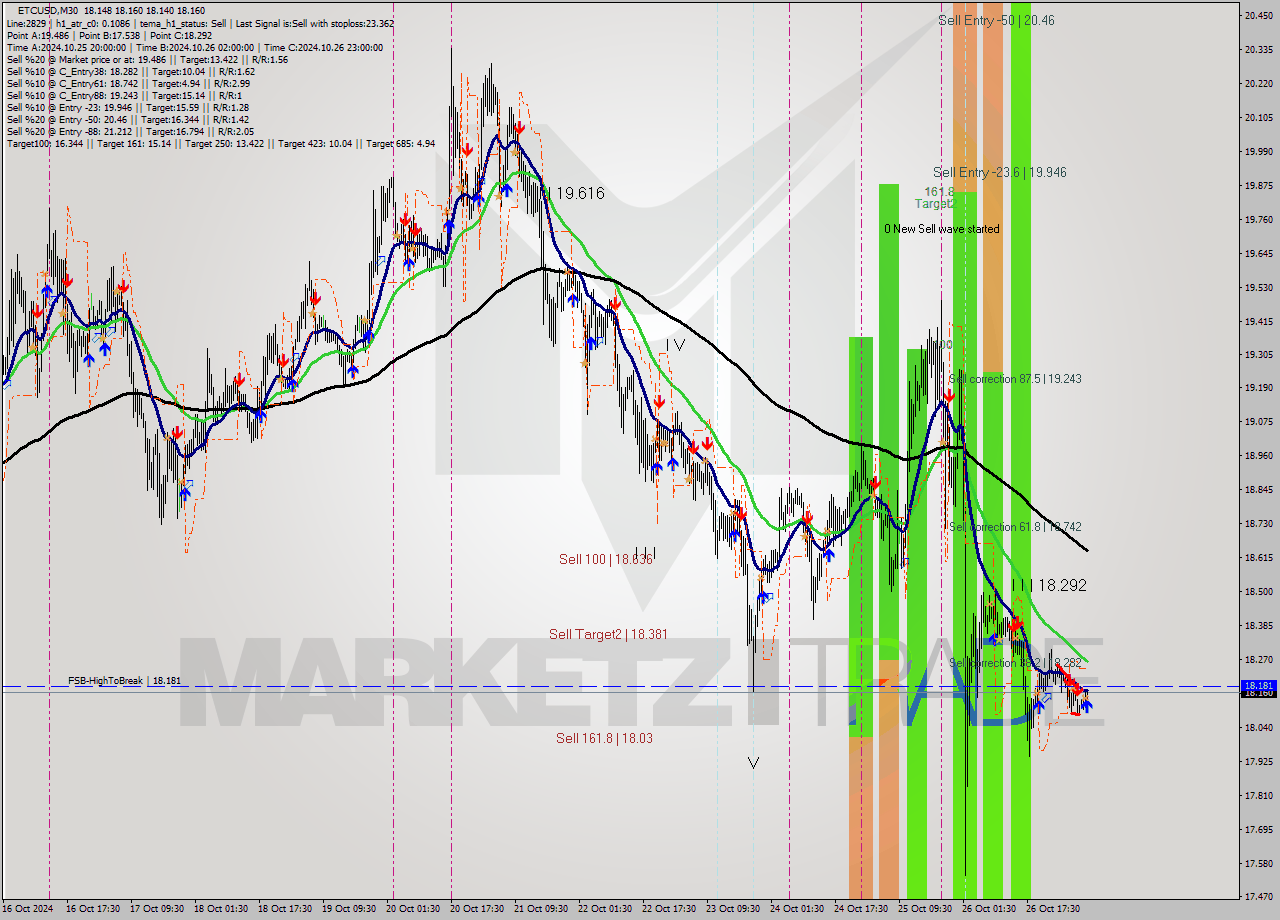Click the 18.040 price axis label
Image resolution: width=1280 pixels, height=920 pixels.
click(x=1258, y=727)
